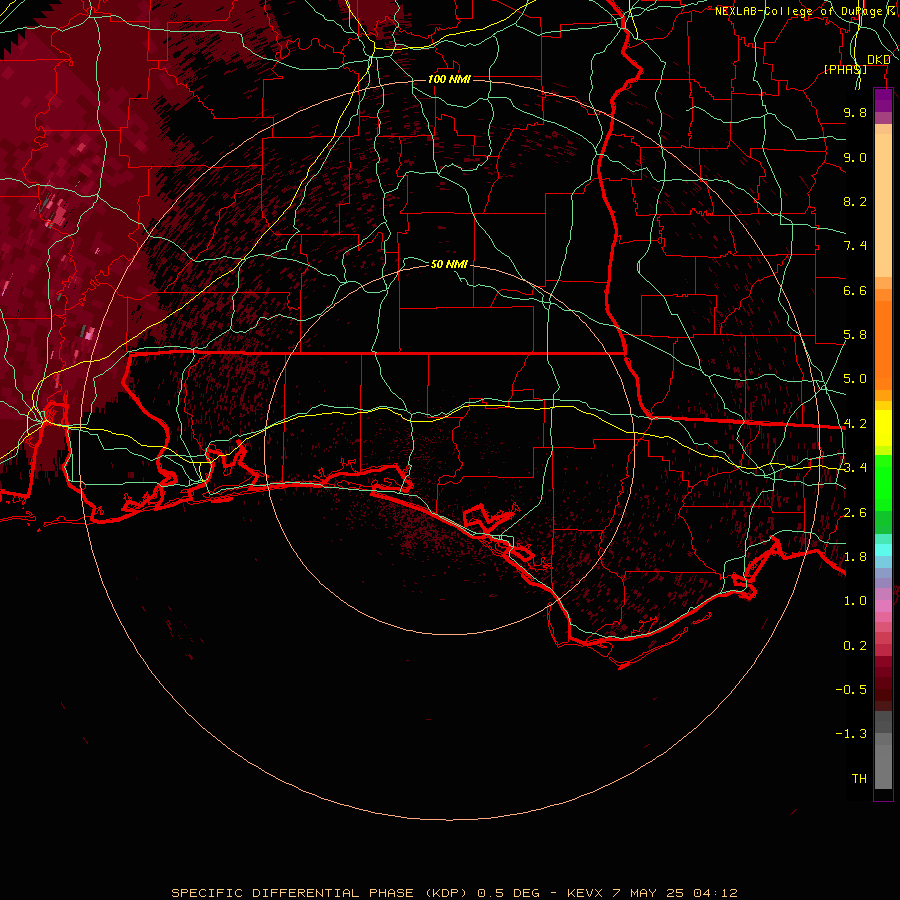Click the yellow segment of the color bar
This screenshot has width=900, height=900.
(x=883, y=428)
